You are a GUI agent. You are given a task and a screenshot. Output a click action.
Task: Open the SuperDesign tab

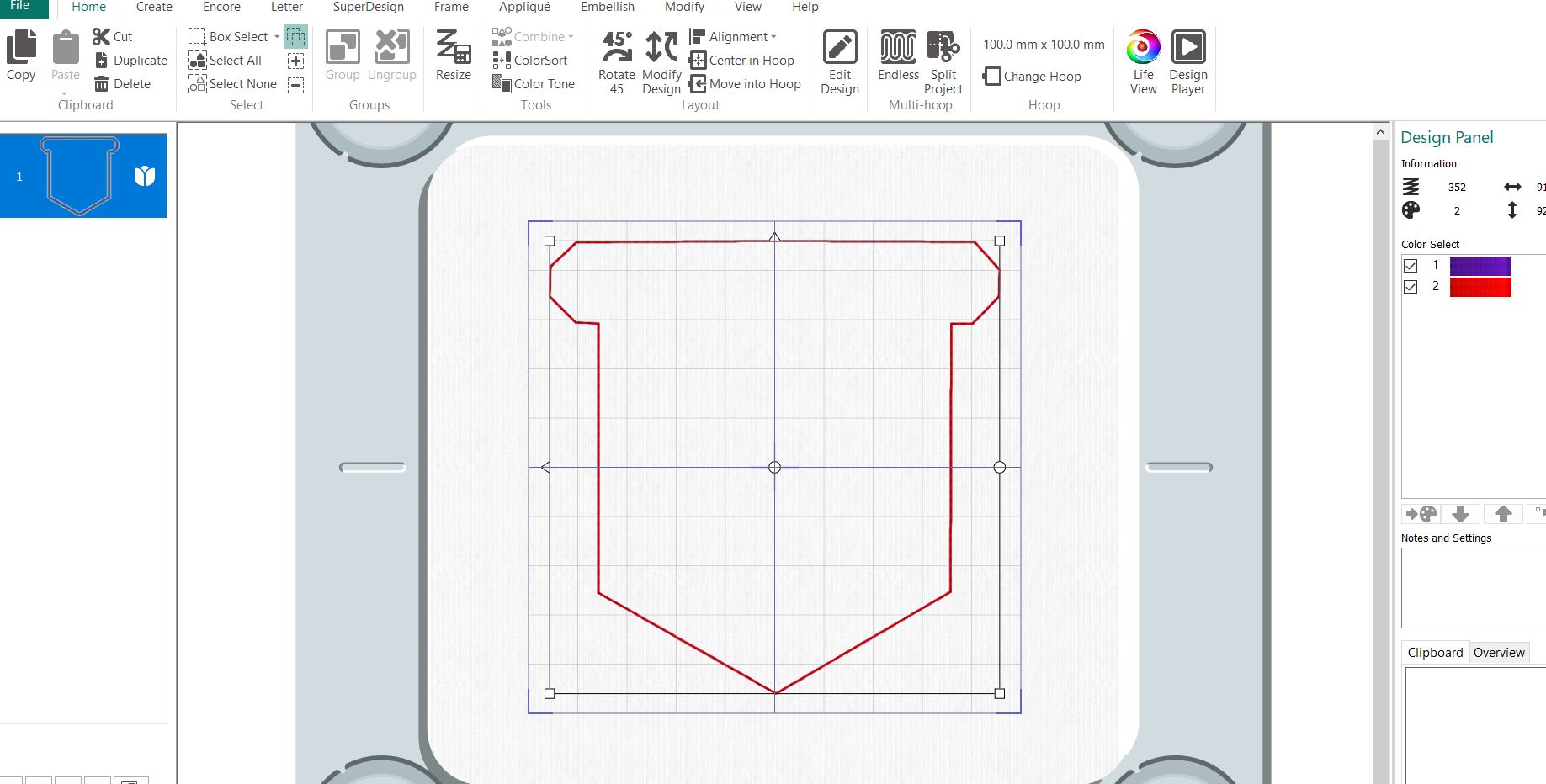[368, 7]
